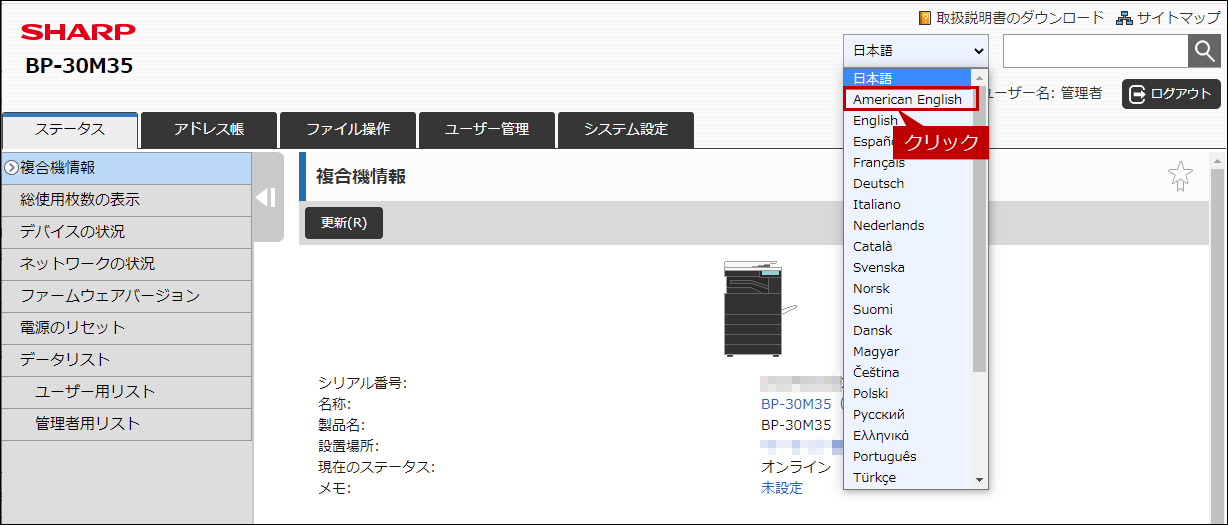Click the BP-30M35 name link
Viewport: 1228px width, 525px height.
(x=796, y=404)
